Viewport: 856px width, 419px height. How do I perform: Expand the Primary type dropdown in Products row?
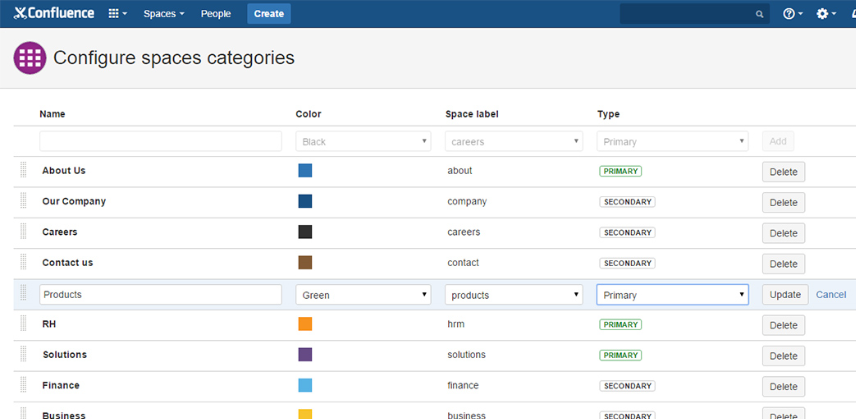click(672, 295)
